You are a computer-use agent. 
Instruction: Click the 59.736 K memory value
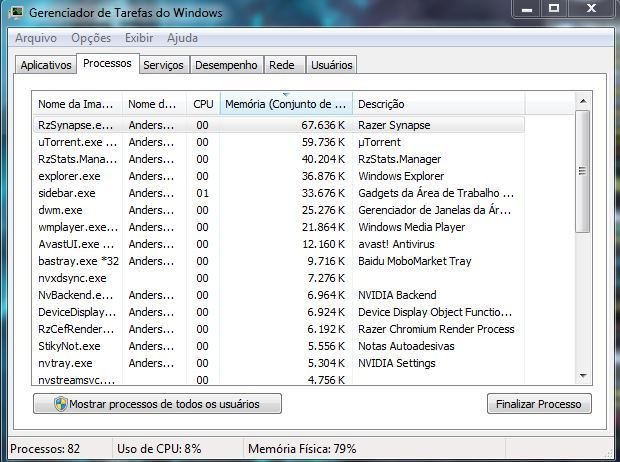323,142
